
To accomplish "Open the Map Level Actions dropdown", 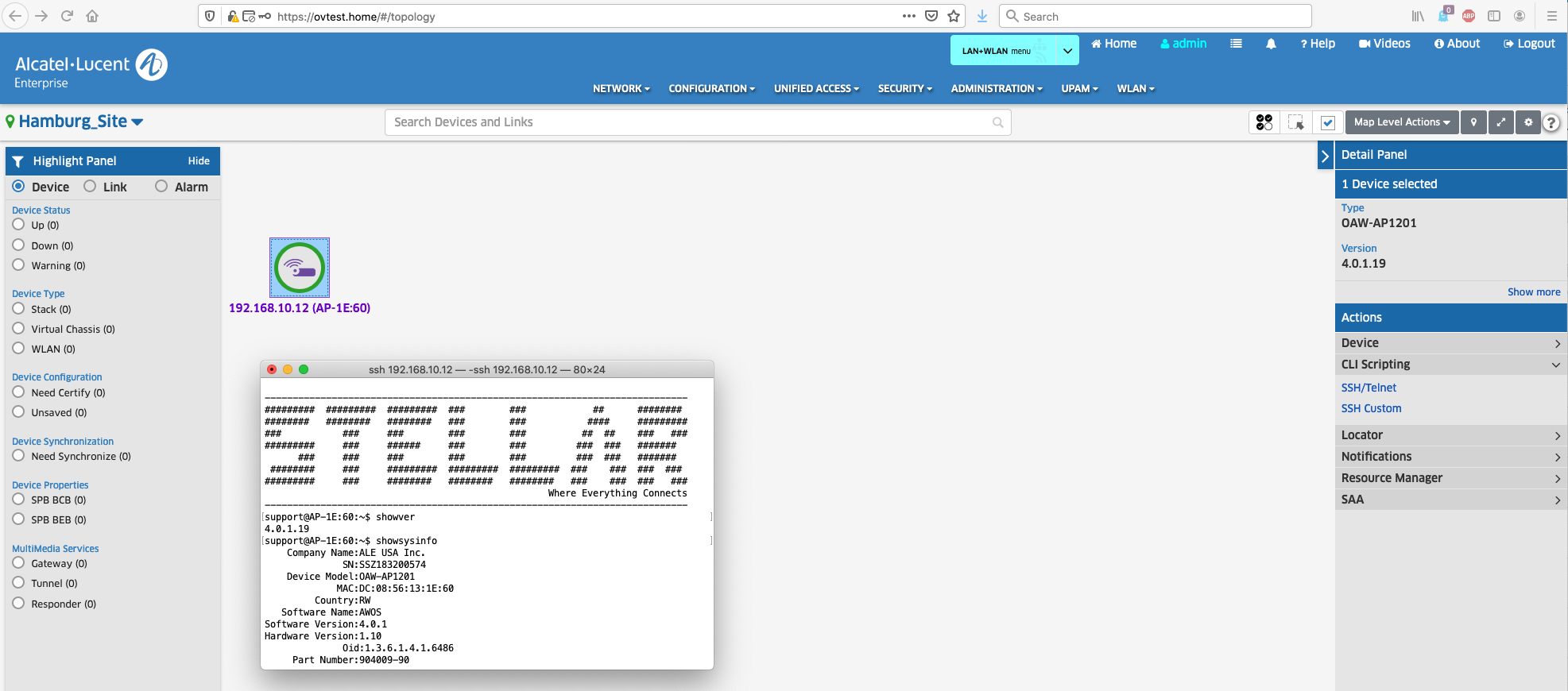I will click(1401, 122).
